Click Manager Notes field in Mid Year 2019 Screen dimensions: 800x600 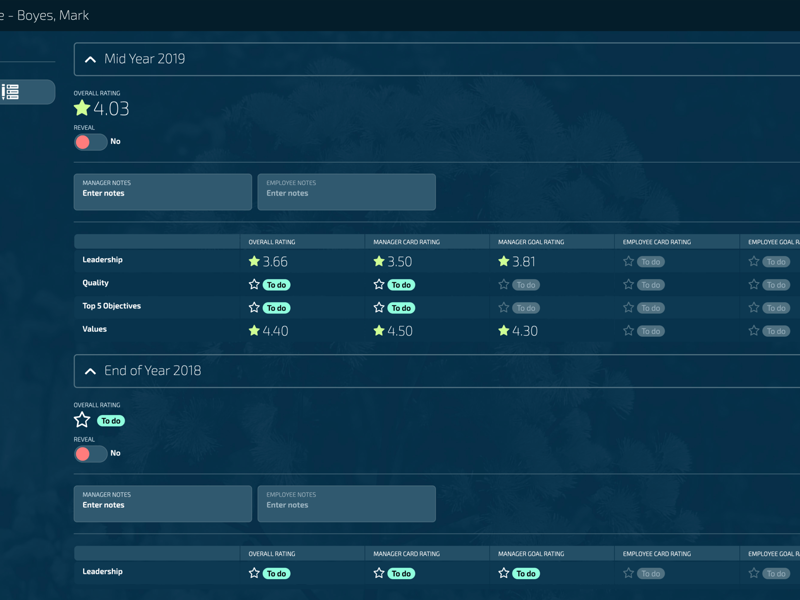click(163, 192)
